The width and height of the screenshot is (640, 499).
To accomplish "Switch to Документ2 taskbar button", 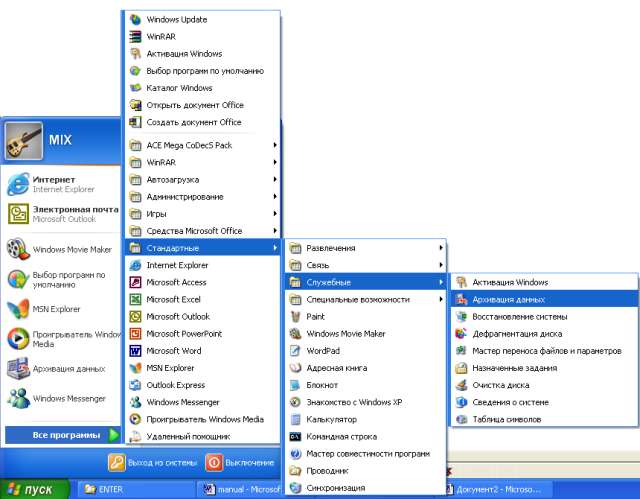I will coord(499,489).
